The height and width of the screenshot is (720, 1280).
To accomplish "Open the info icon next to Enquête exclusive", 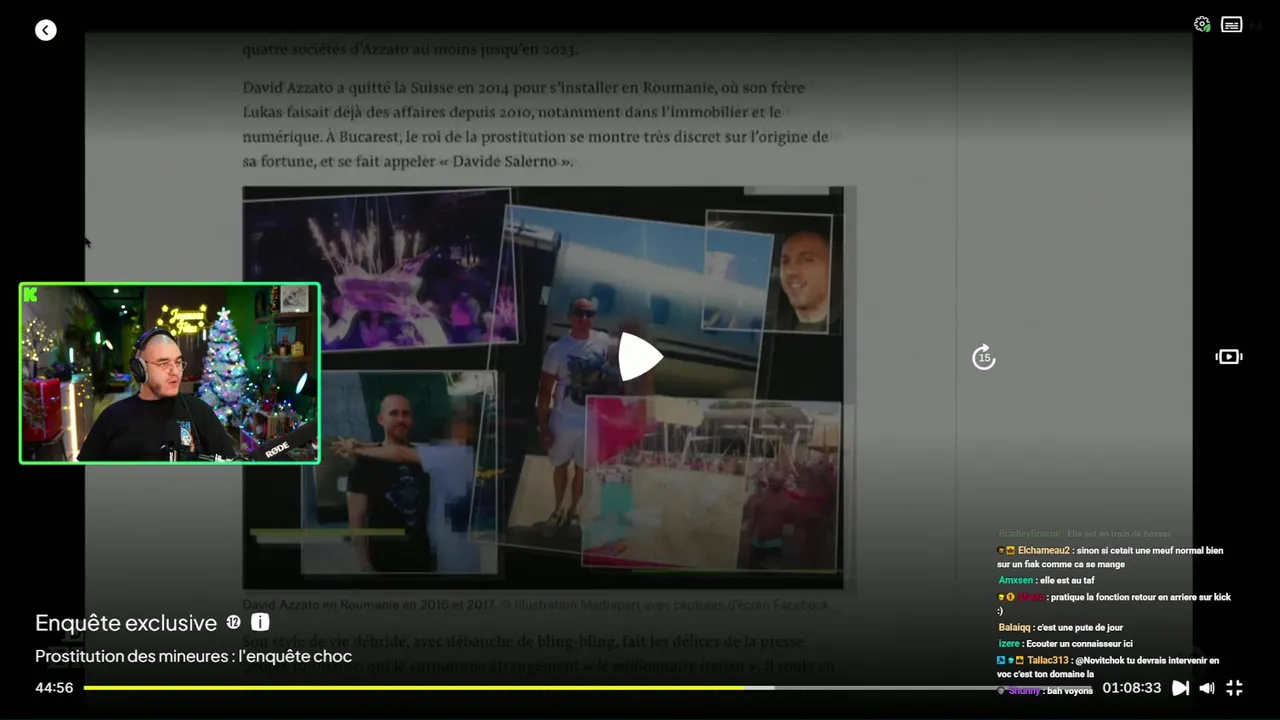I will [x=260, y=622].
